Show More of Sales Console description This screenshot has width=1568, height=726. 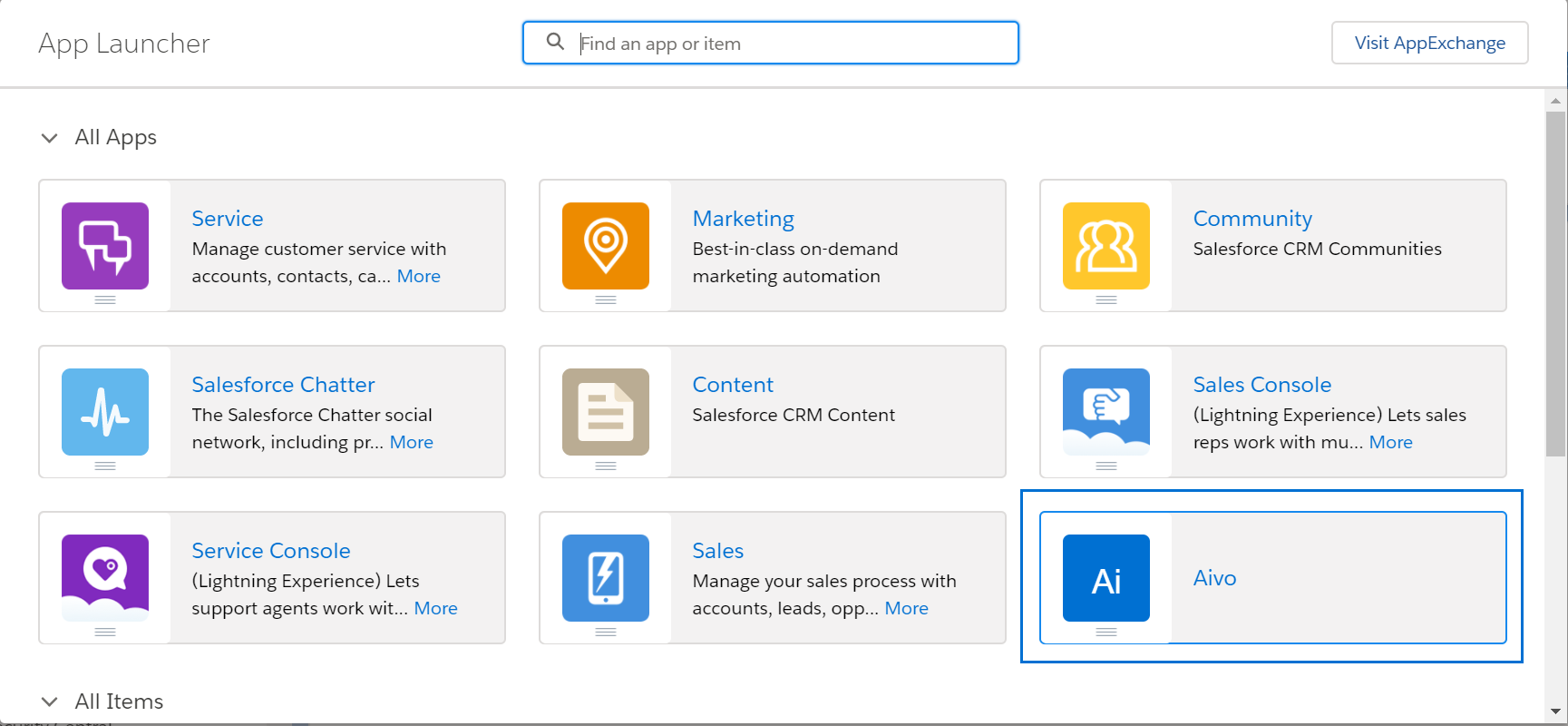1390,442
